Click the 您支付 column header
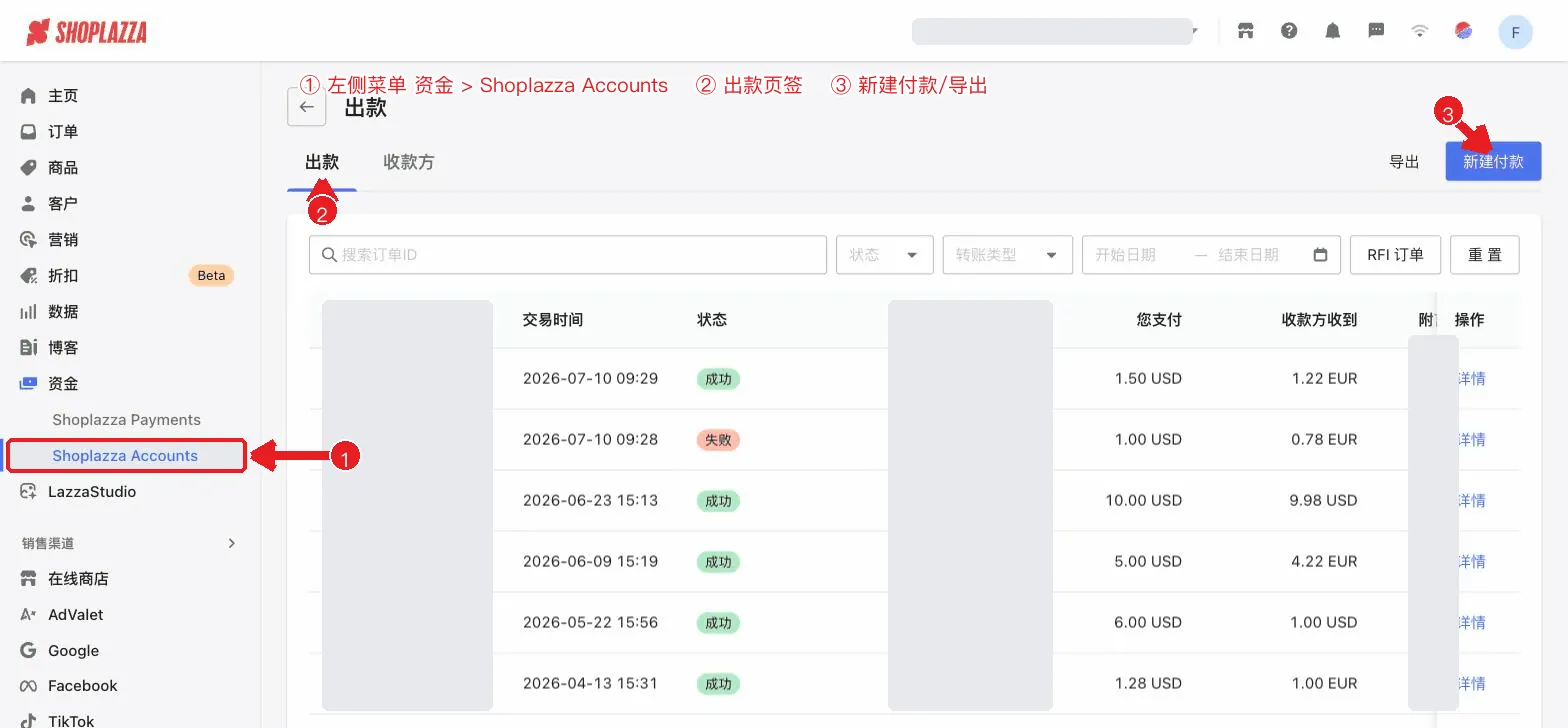1568x728 pixels. click(1159, 320)
